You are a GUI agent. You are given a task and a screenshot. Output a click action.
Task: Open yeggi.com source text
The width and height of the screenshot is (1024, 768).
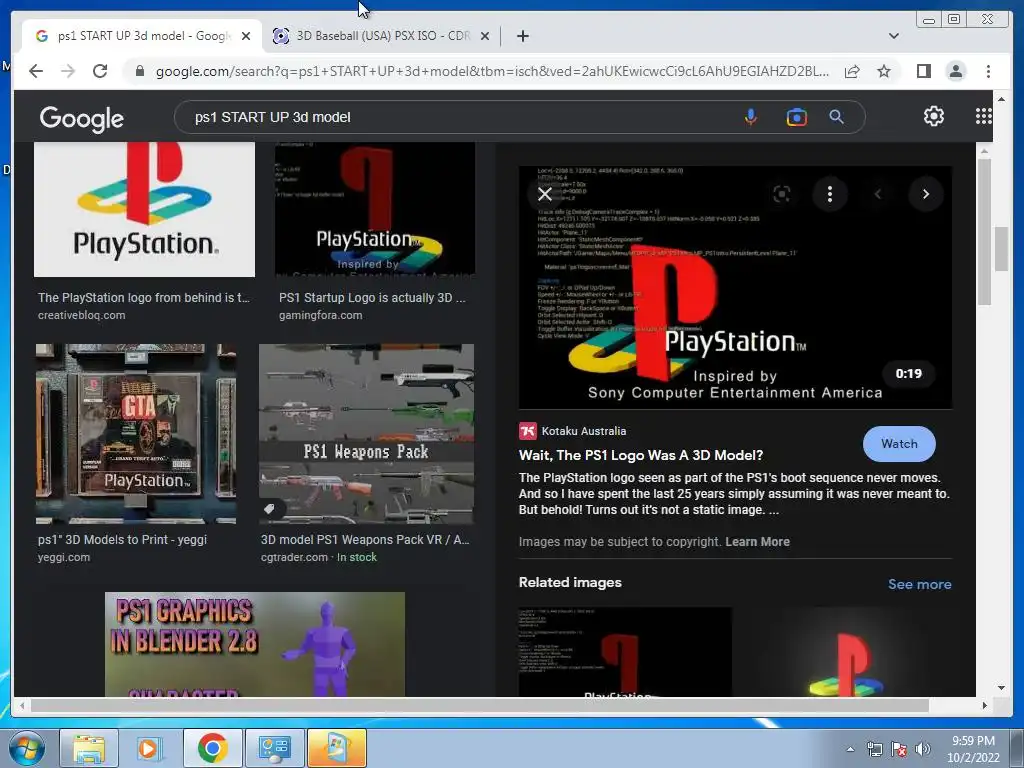[64, 557]
